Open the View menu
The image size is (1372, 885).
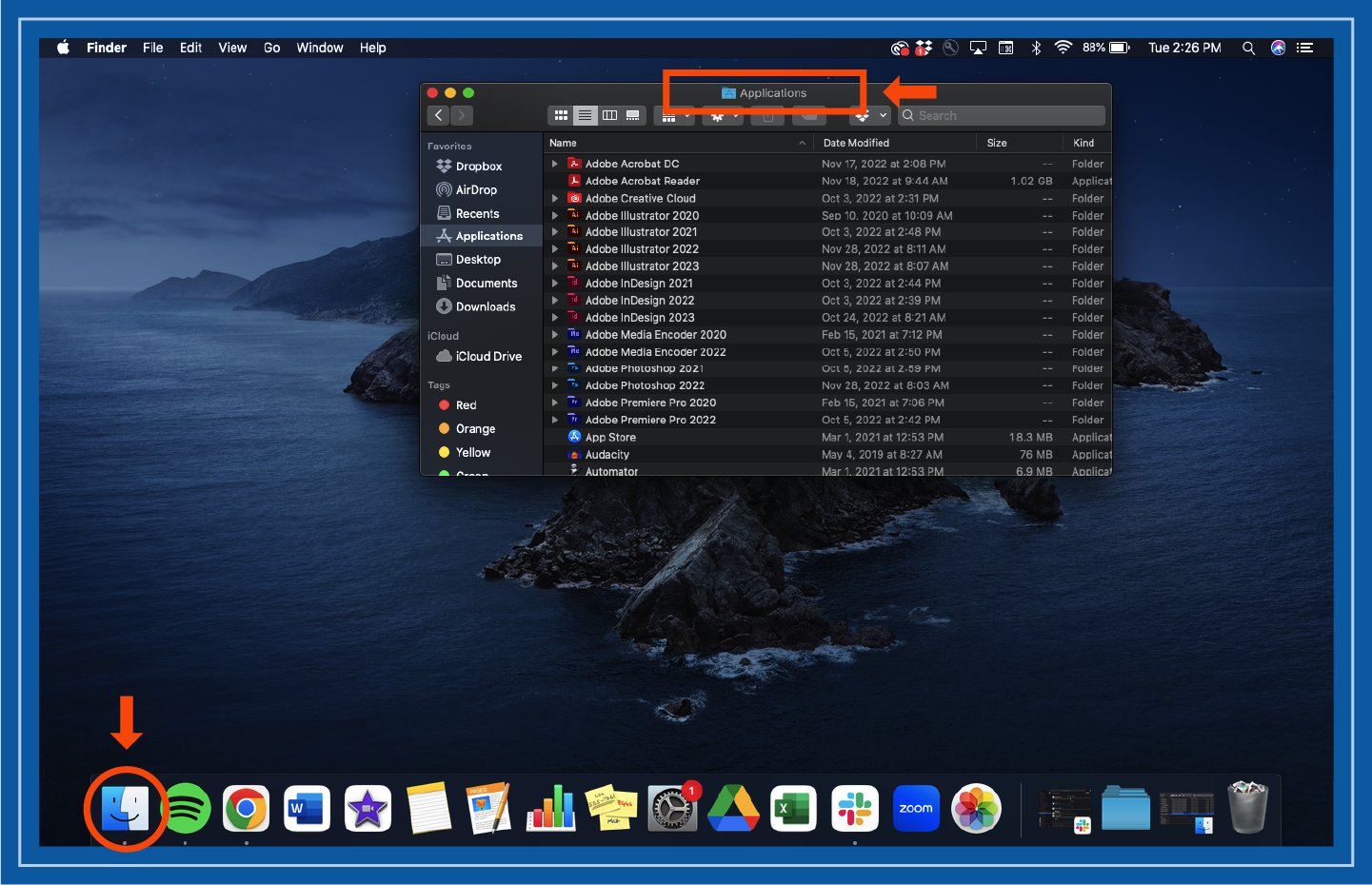232,48
